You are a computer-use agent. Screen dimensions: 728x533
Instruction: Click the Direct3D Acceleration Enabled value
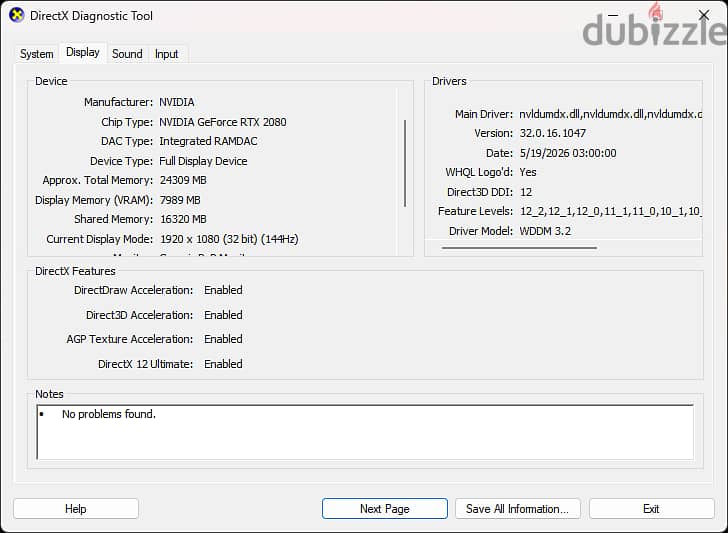(223, 315)
